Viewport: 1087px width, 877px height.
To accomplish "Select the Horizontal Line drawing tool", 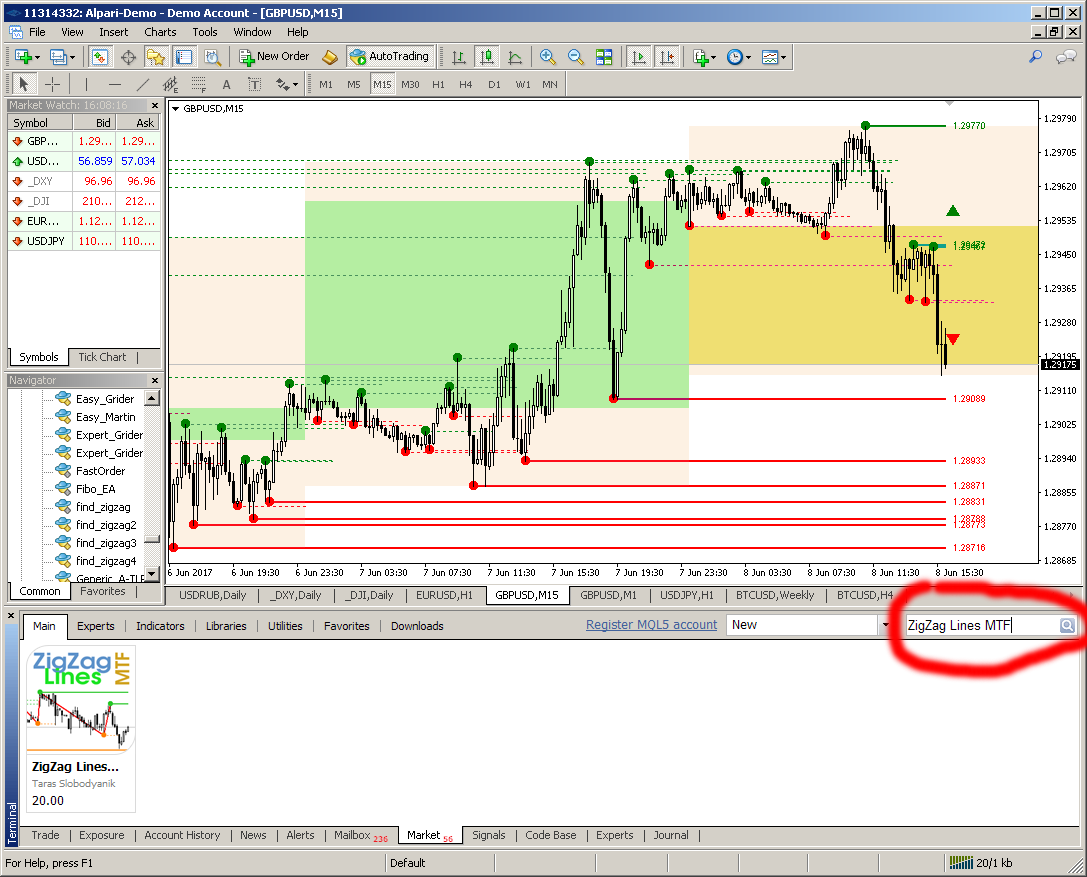I will click(x=114, y=85).
